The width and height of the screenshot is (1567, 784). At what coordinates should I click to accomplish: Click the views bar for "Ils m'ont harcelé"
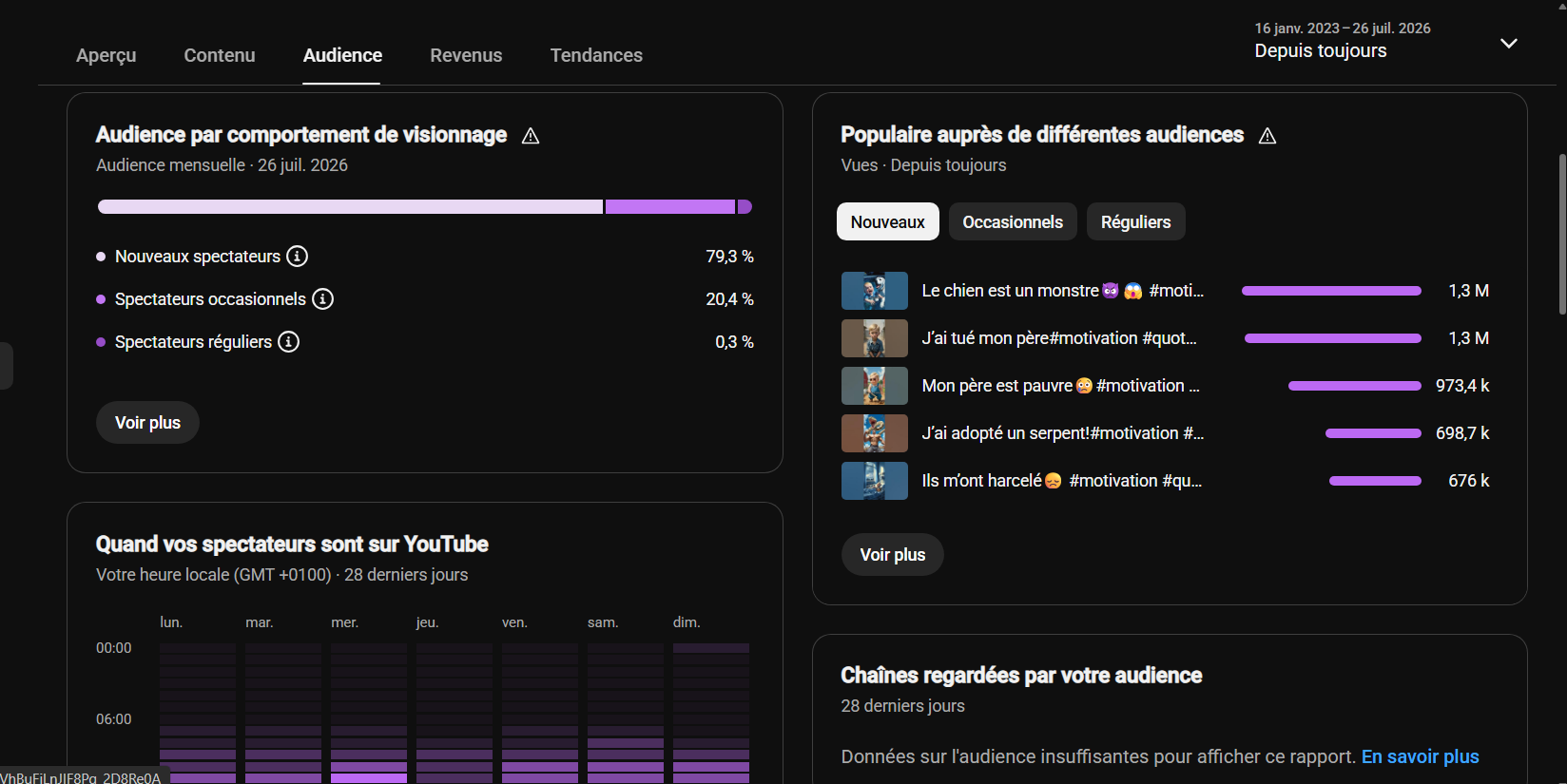pyautogui.click(x=1375, y=481)
